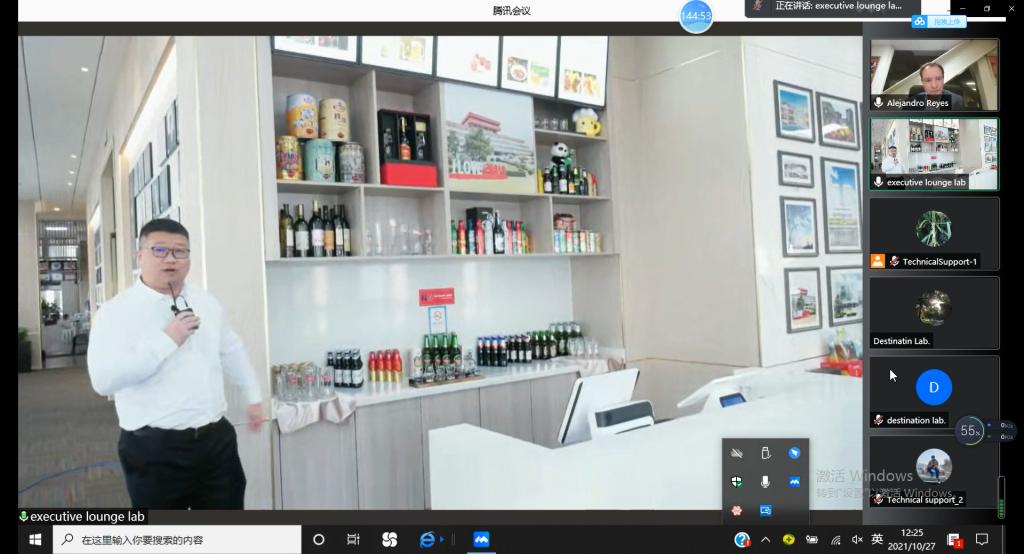Toggle the muted speaker volume icon
Viewport: 1024px width, 554px height.
856,540
